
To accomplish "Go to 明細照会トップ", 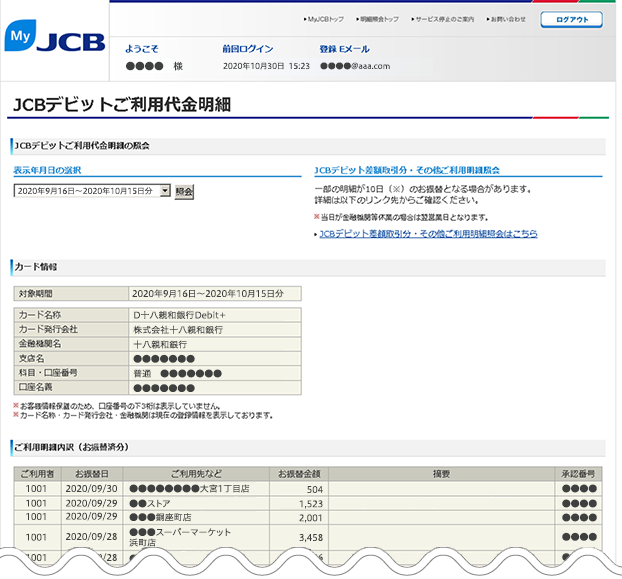I will click(378, 19).
